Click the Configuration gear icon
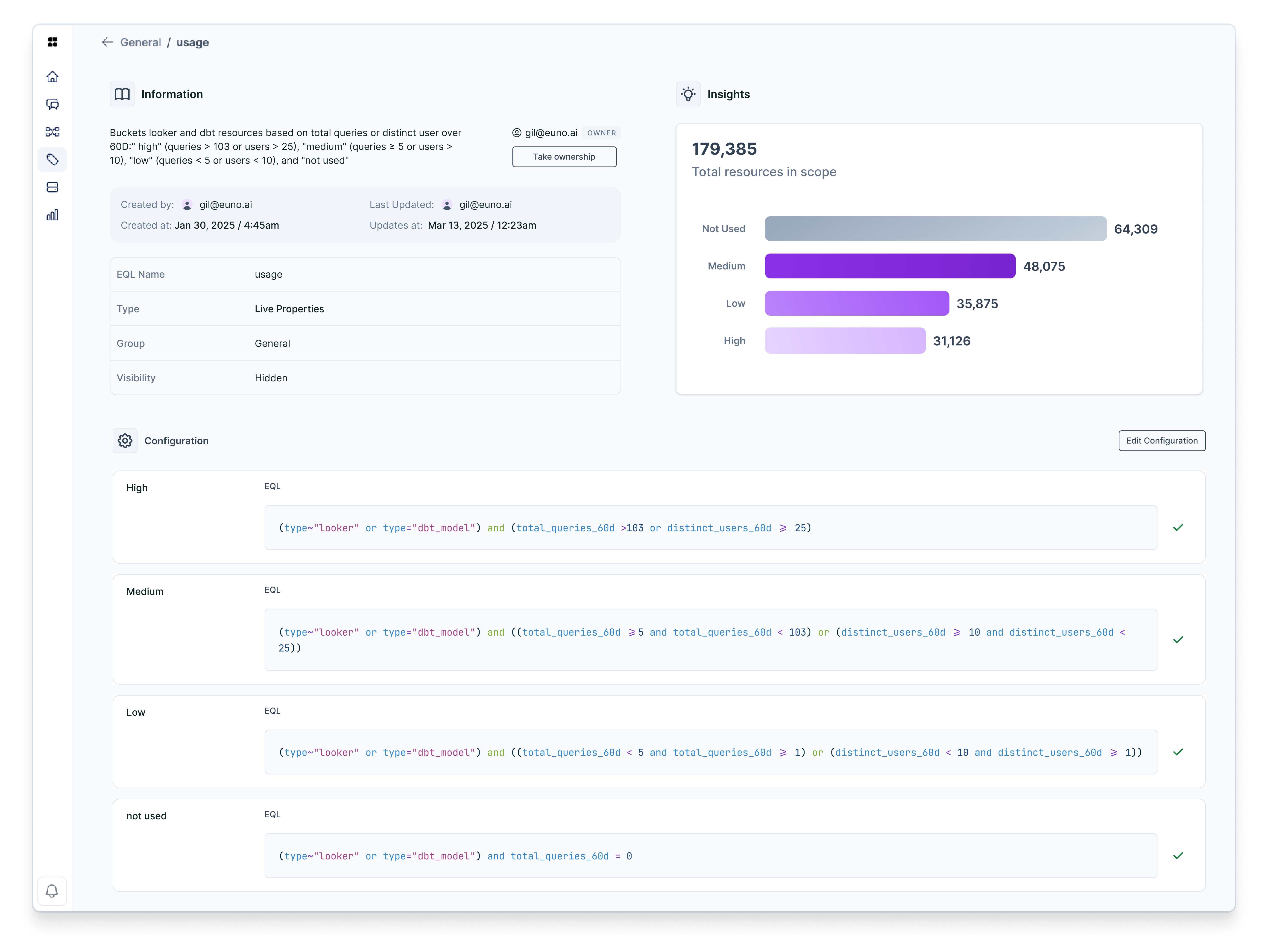This screenshot has width=1268, height=952. (x=125, y=441)
